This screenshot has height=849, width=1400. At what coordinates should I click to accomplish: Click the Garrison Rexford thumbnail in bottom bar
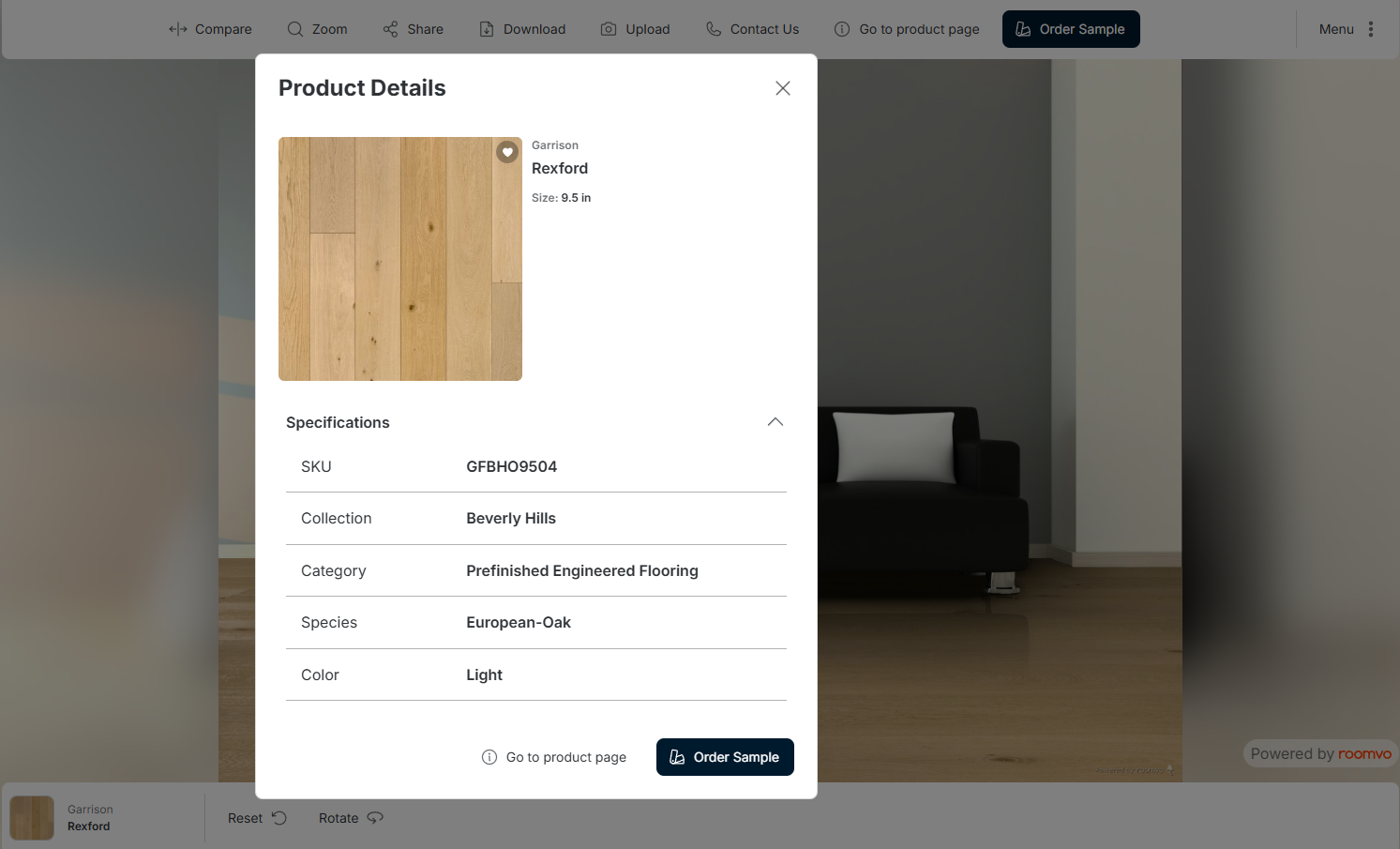(32, 818)
